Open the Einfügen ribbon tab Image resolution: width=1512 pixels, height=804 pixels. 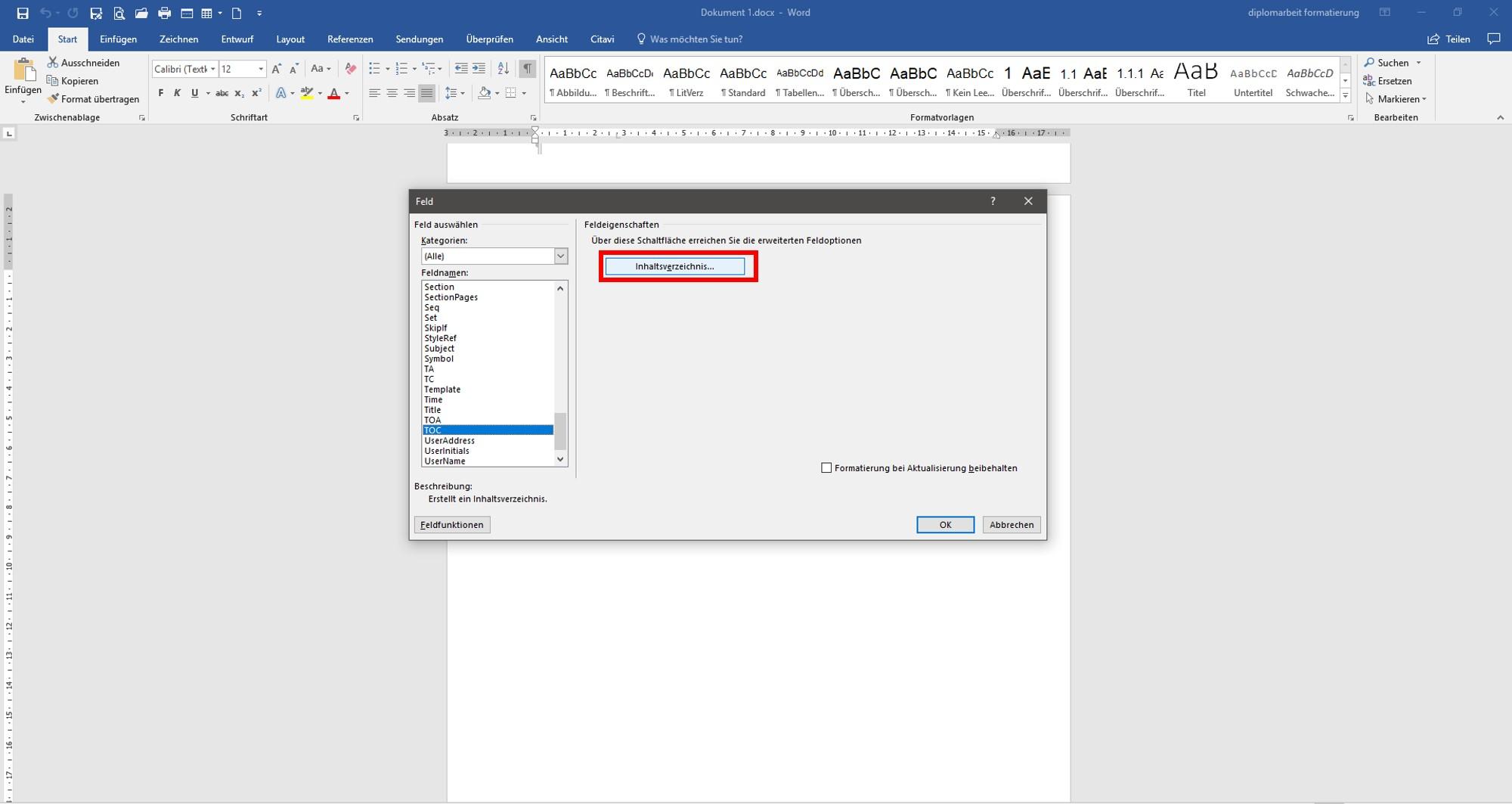point(118,39)
